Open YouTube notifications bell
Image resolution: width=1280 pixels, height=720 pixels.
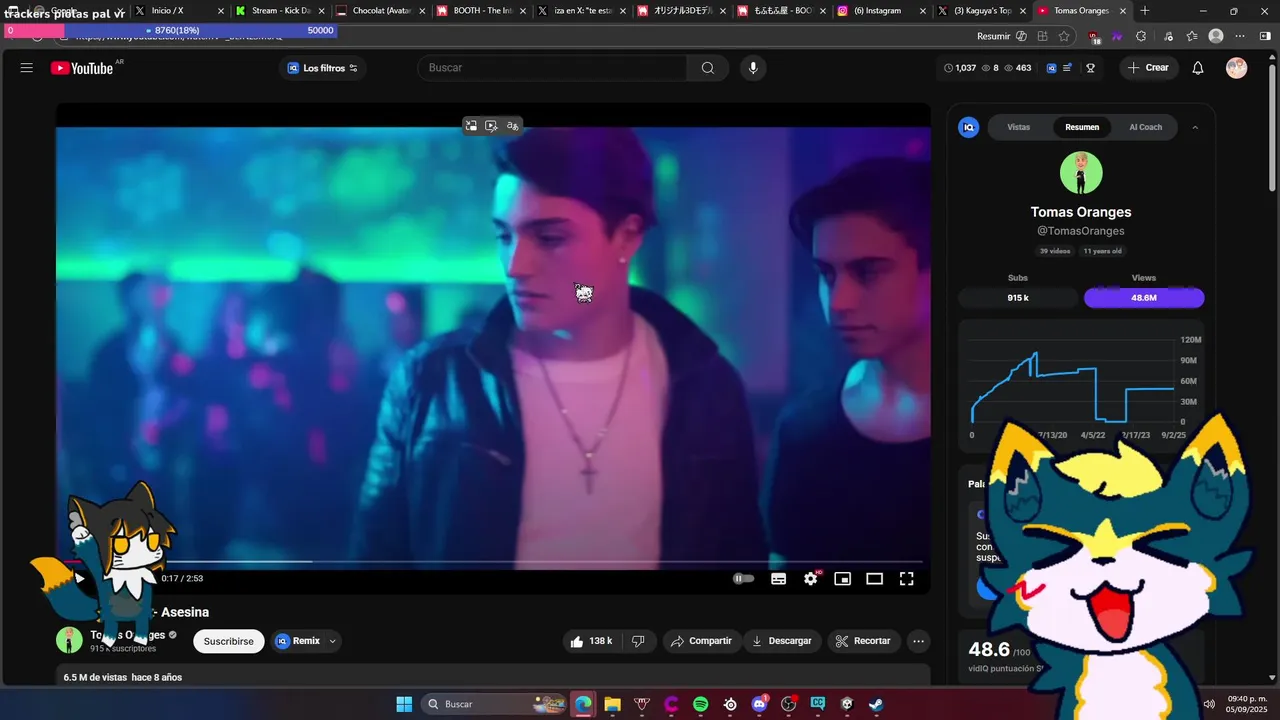coord(1198,68)
